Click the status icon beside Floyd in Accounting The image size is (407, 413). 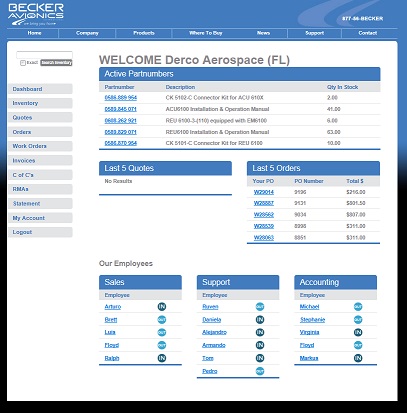(358, 345)
